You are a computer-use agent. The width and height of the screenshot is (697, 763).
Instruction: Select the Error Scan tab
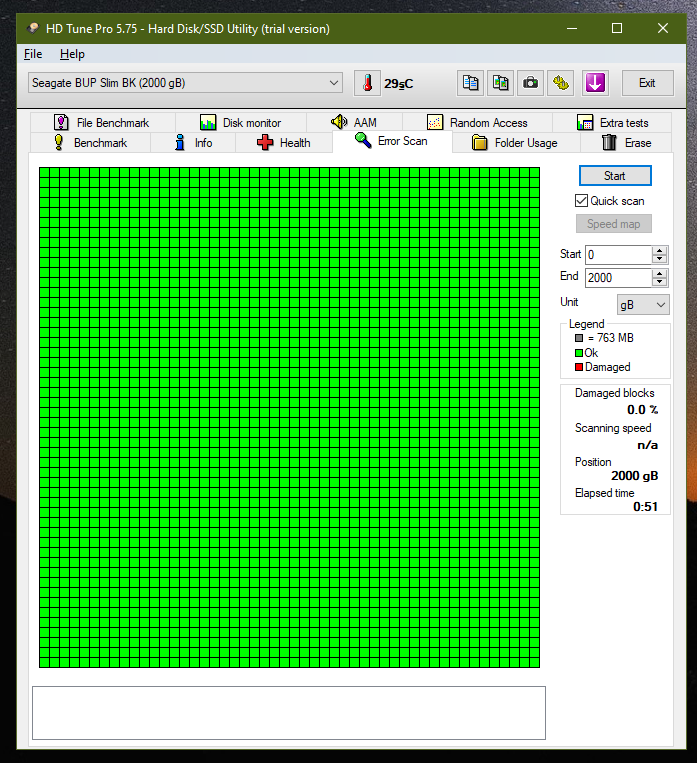click(x=392, y=141)
